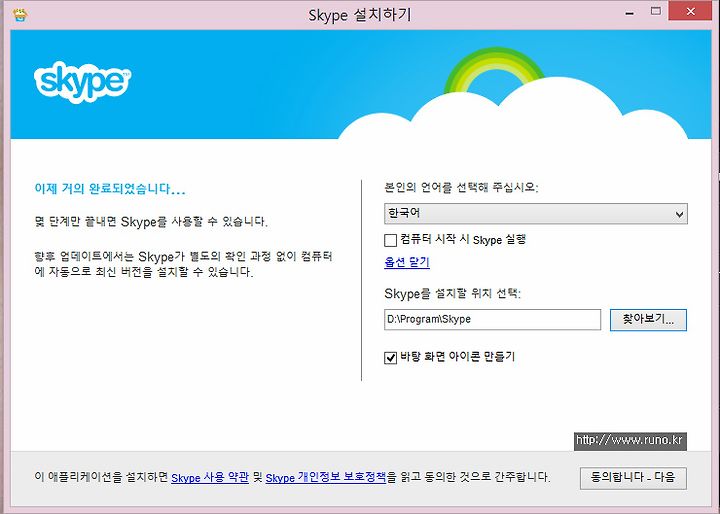Viewport: 720px width, 514px height.
Task: Minimize the Skype installer window
Action: 630,13
